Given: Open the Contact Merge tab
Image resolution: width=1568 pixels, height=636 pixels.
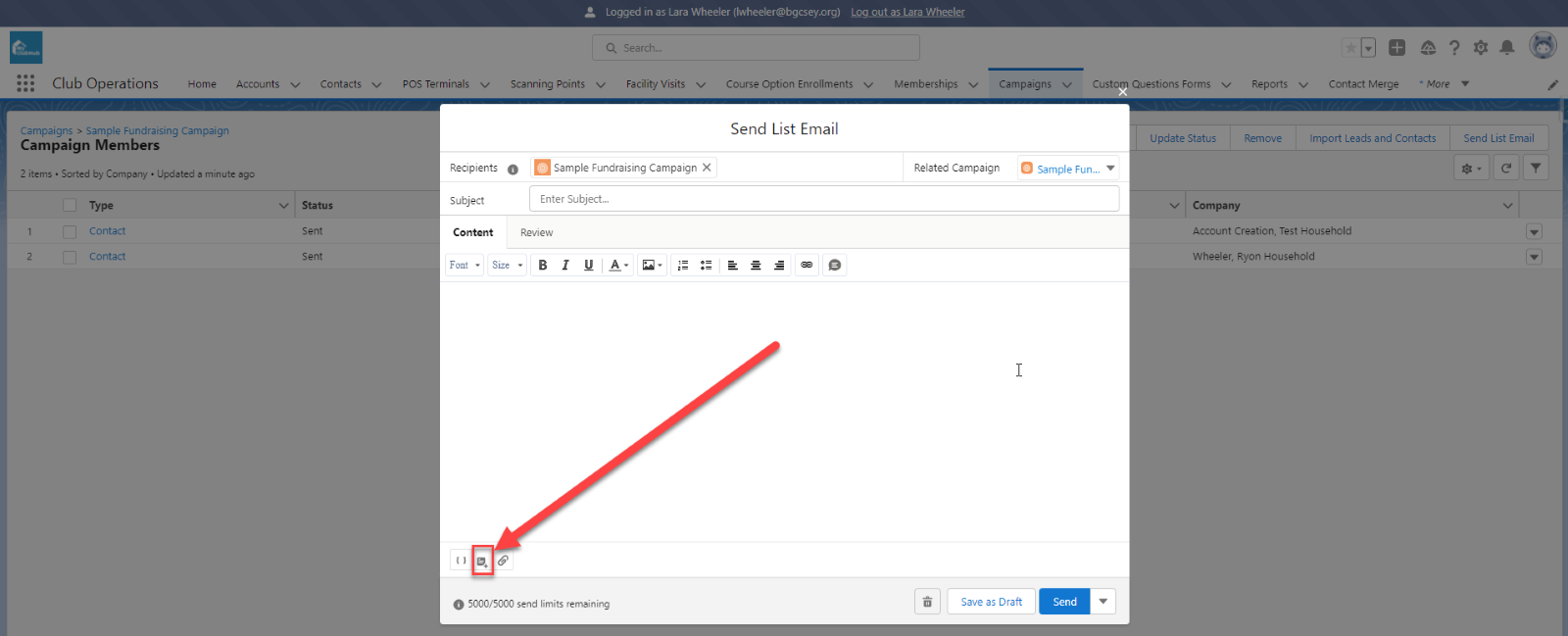Looking at the screenshot, I should pos(1363,84).
